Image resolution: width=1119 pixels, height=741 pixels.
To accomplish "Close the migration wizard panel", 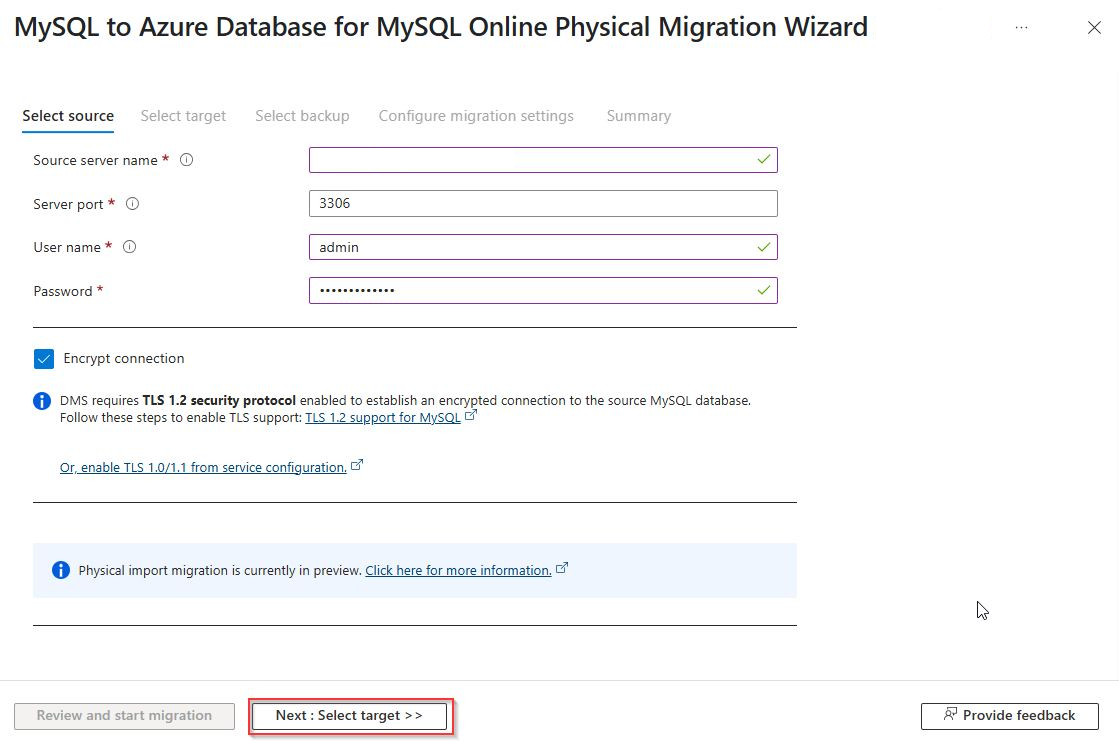I will point(1094,27).
